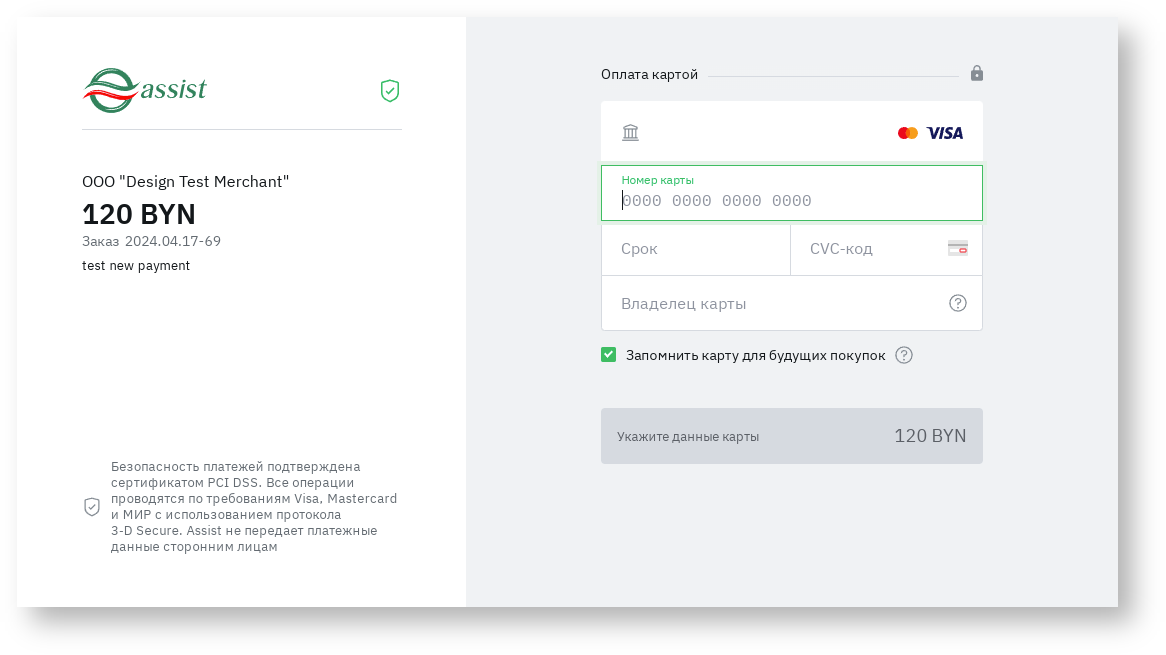The height and width of the screenshot is (655, 1166).
Task: Select the CVC-код input field
Action: [x=870, y=249]
